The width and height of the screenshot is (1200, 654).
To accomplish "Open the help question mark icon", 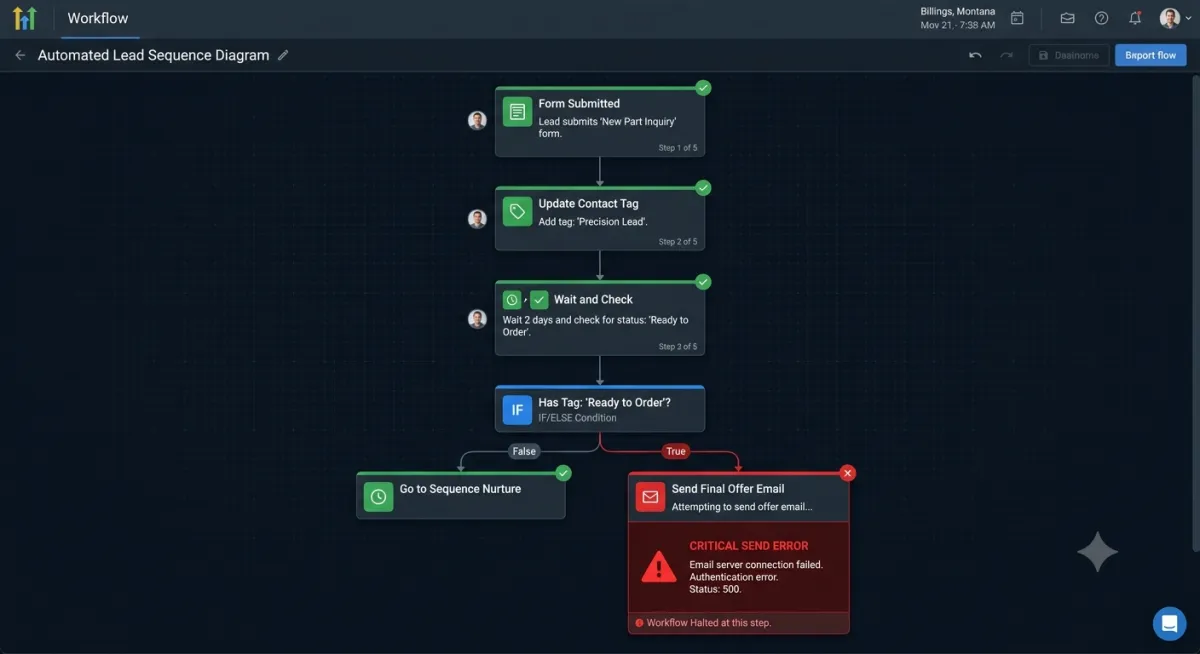I will click(x=1101, y=18).
